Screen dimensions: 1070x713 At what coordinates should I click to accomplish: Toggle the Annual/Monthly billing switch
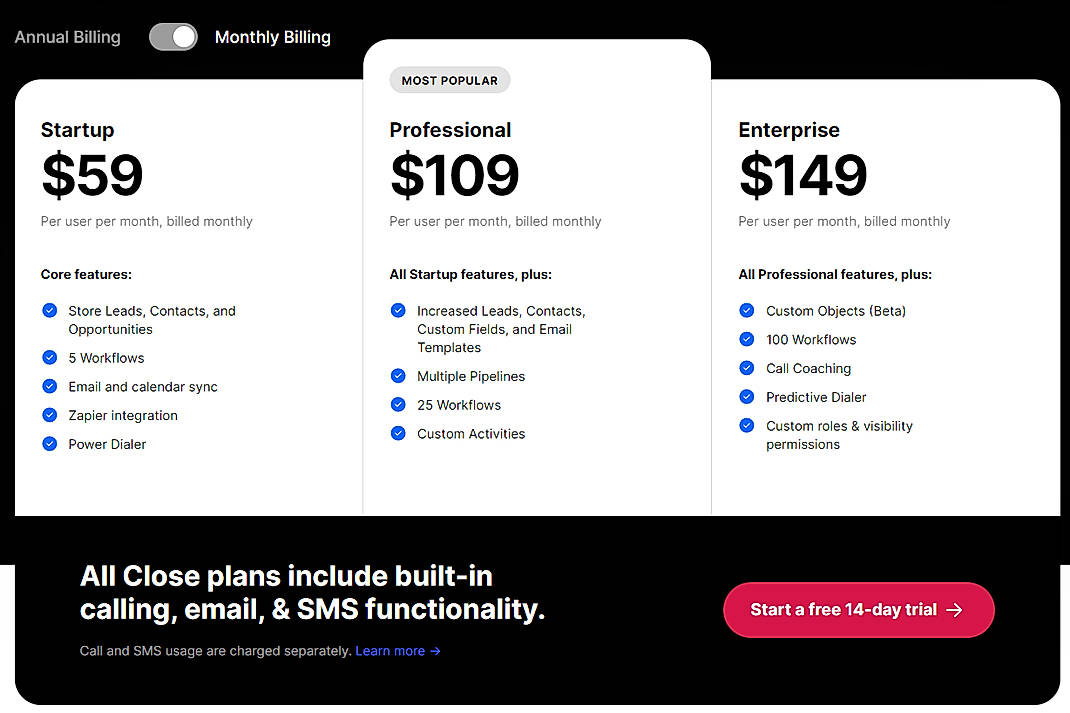point(173,37)
